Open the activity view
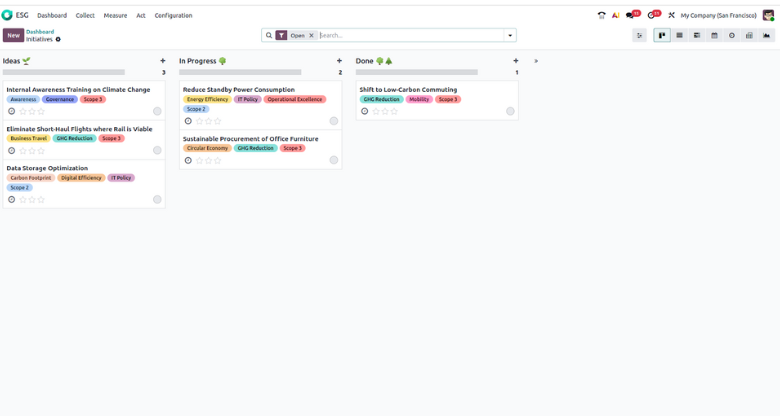 tap(731, 35)
